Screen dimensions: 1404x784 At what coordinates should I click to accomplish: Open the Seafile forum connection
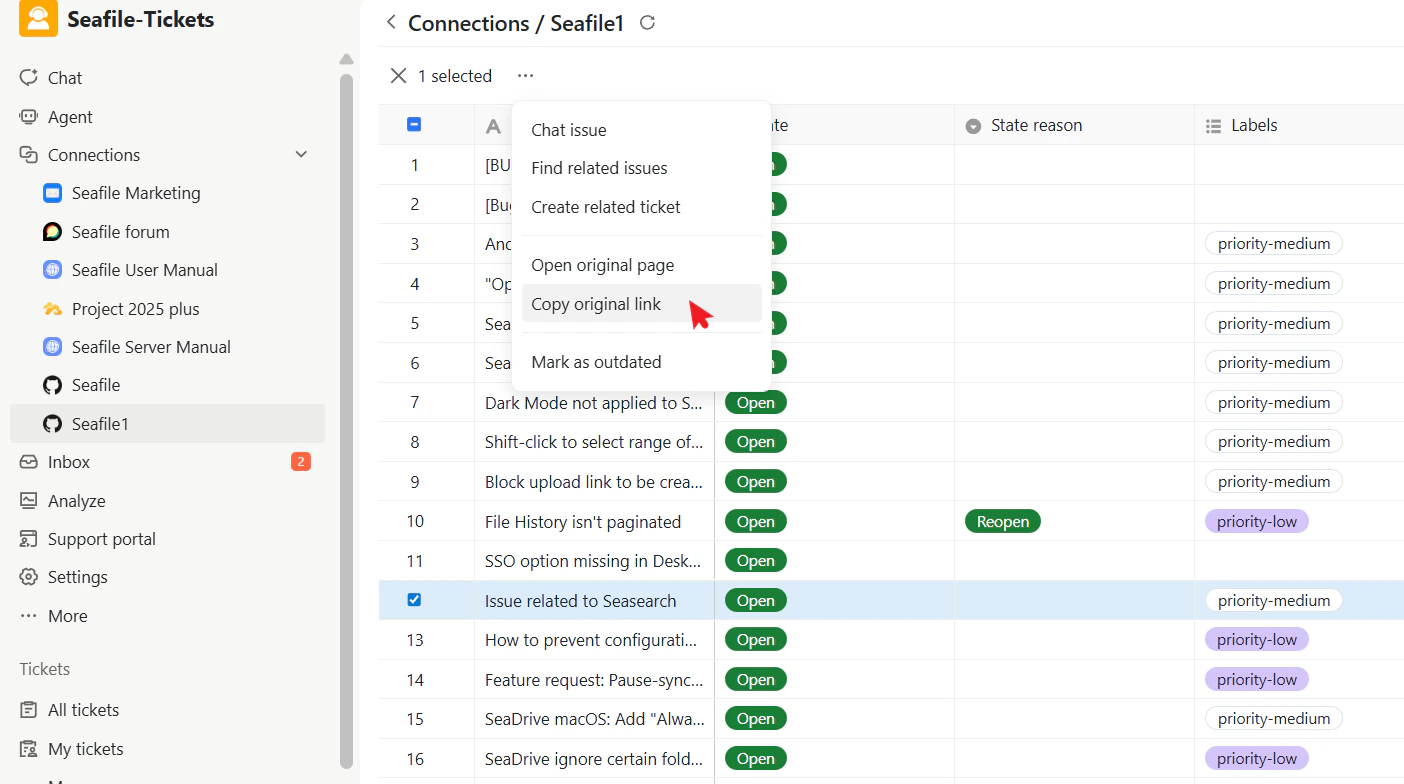pos(121,232)
